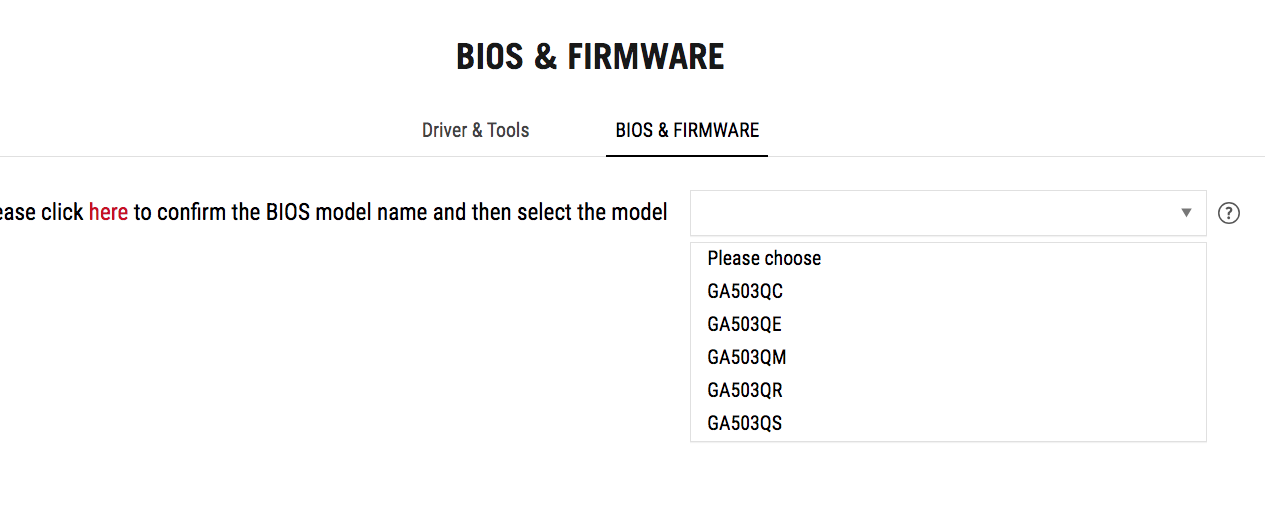The width and height of the screenshot is (1265, 516).
Task: Click the 'ease click' text before the link
Action: point(40,212)
